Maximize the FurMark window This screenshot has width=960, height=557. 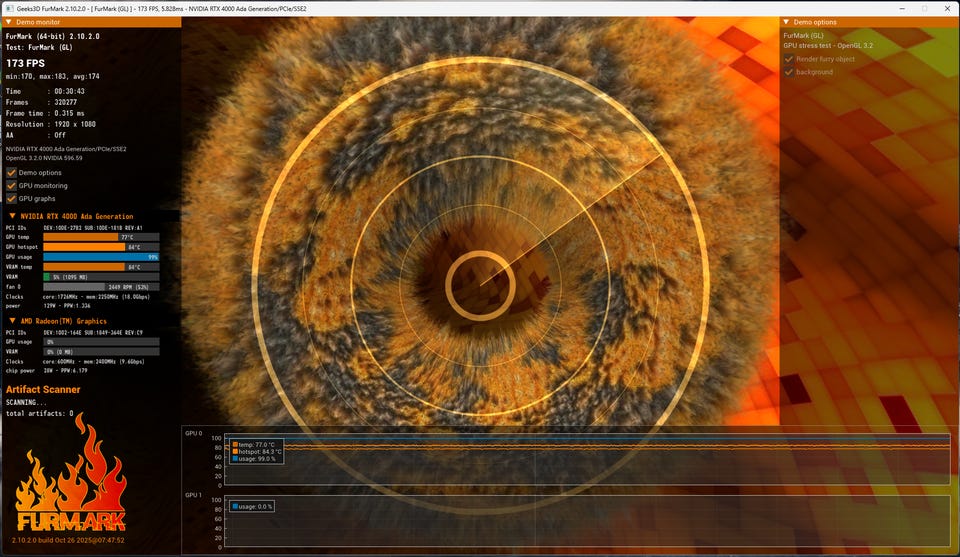pos(924,9)
